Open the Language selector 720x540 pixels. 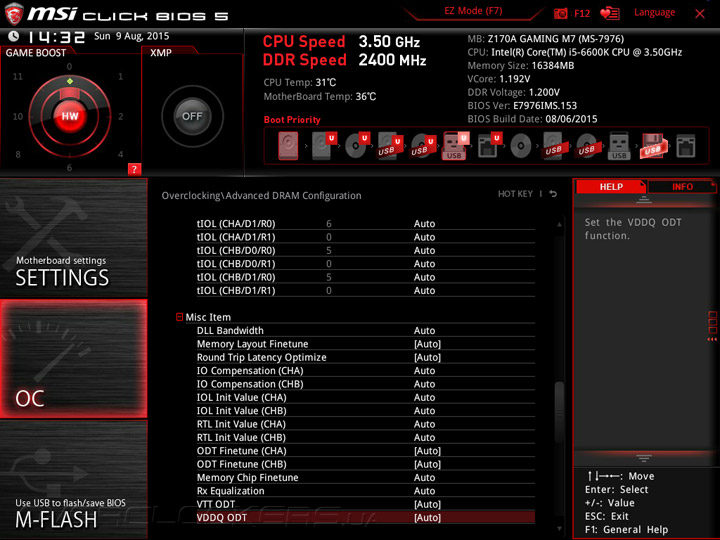point(654,12)
